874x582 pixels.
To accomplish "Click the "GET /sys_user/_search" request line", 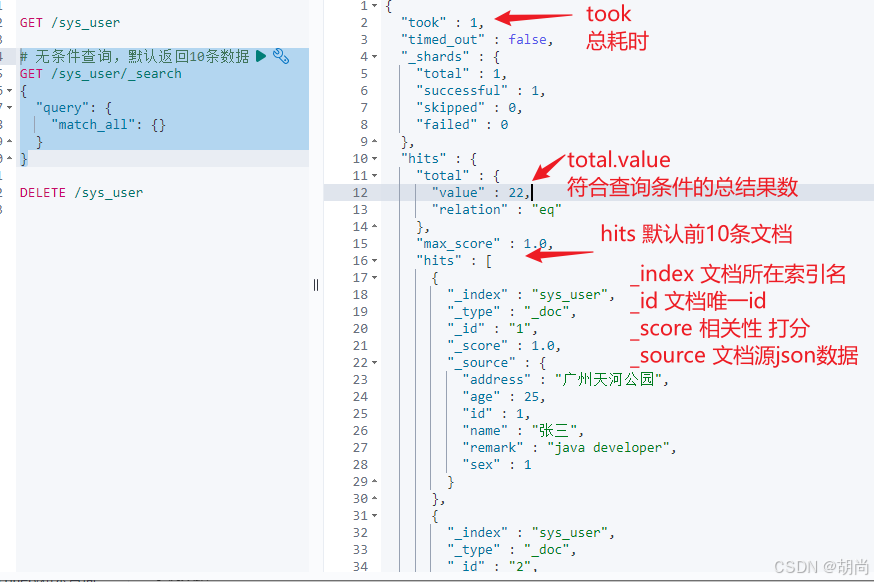I will pos(100,74).
